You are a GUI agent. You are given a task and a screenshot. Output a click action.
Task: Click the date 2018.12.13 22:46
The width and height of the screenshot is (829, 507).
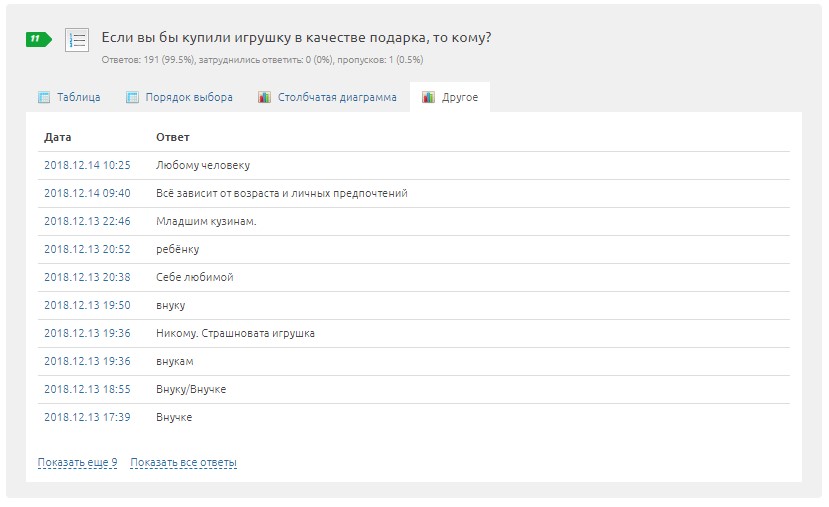(x=87, y=222)
